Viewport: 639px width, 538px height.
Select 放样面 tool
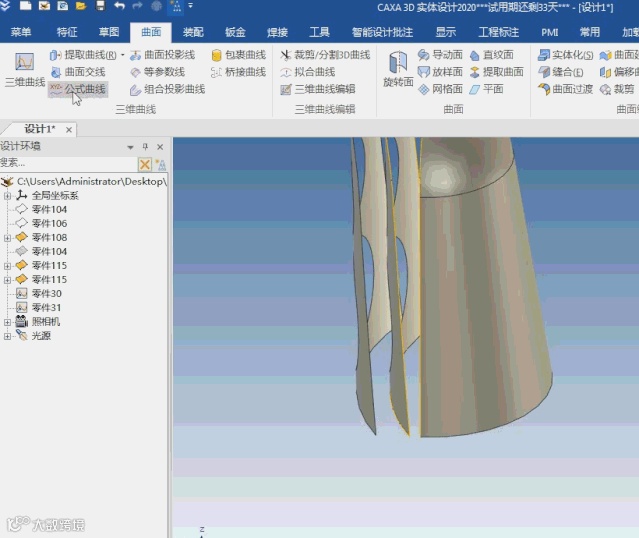(441, 72)
